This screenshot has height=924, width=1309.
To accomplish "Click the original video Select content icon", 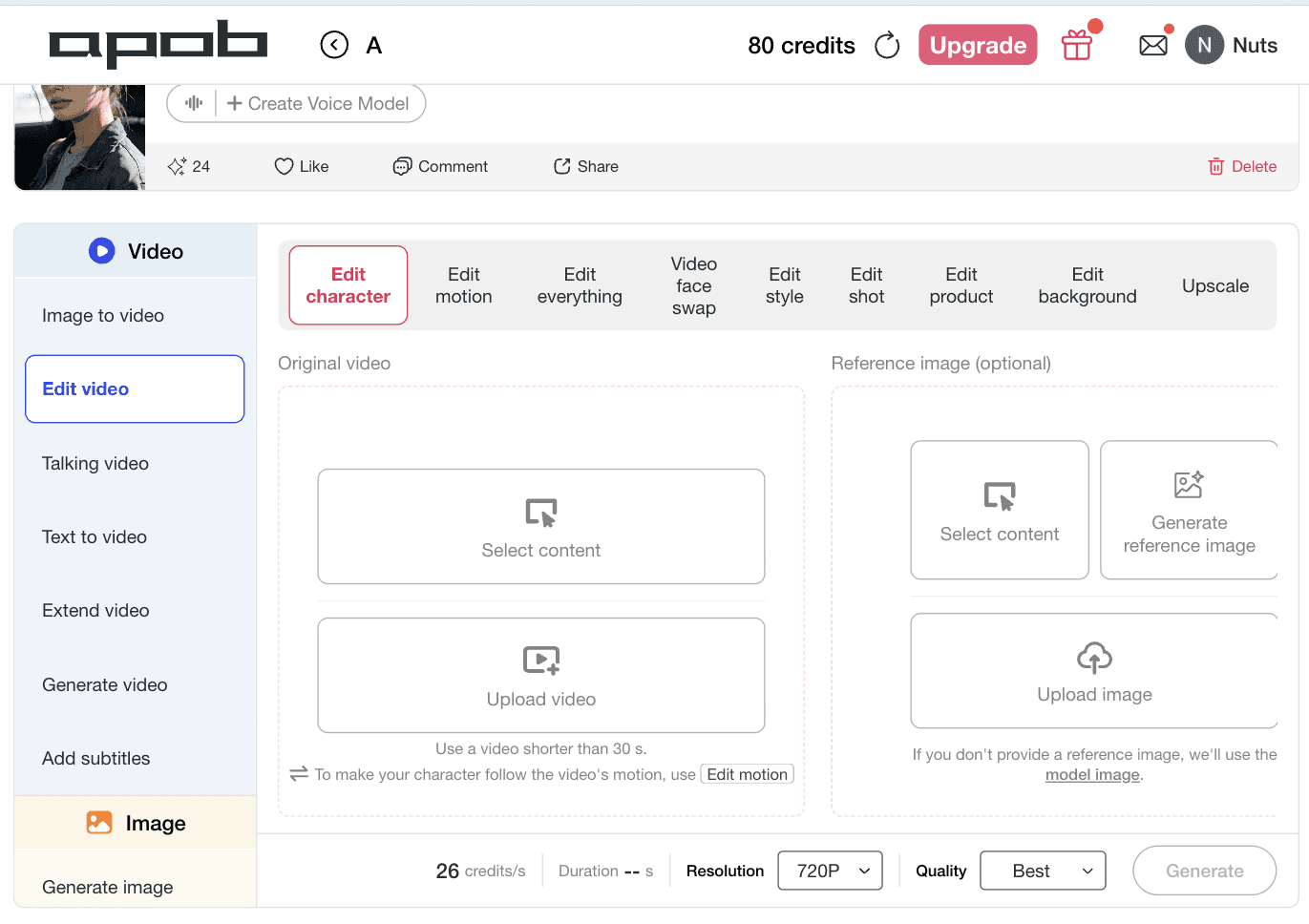I will (x=541, y=513).
